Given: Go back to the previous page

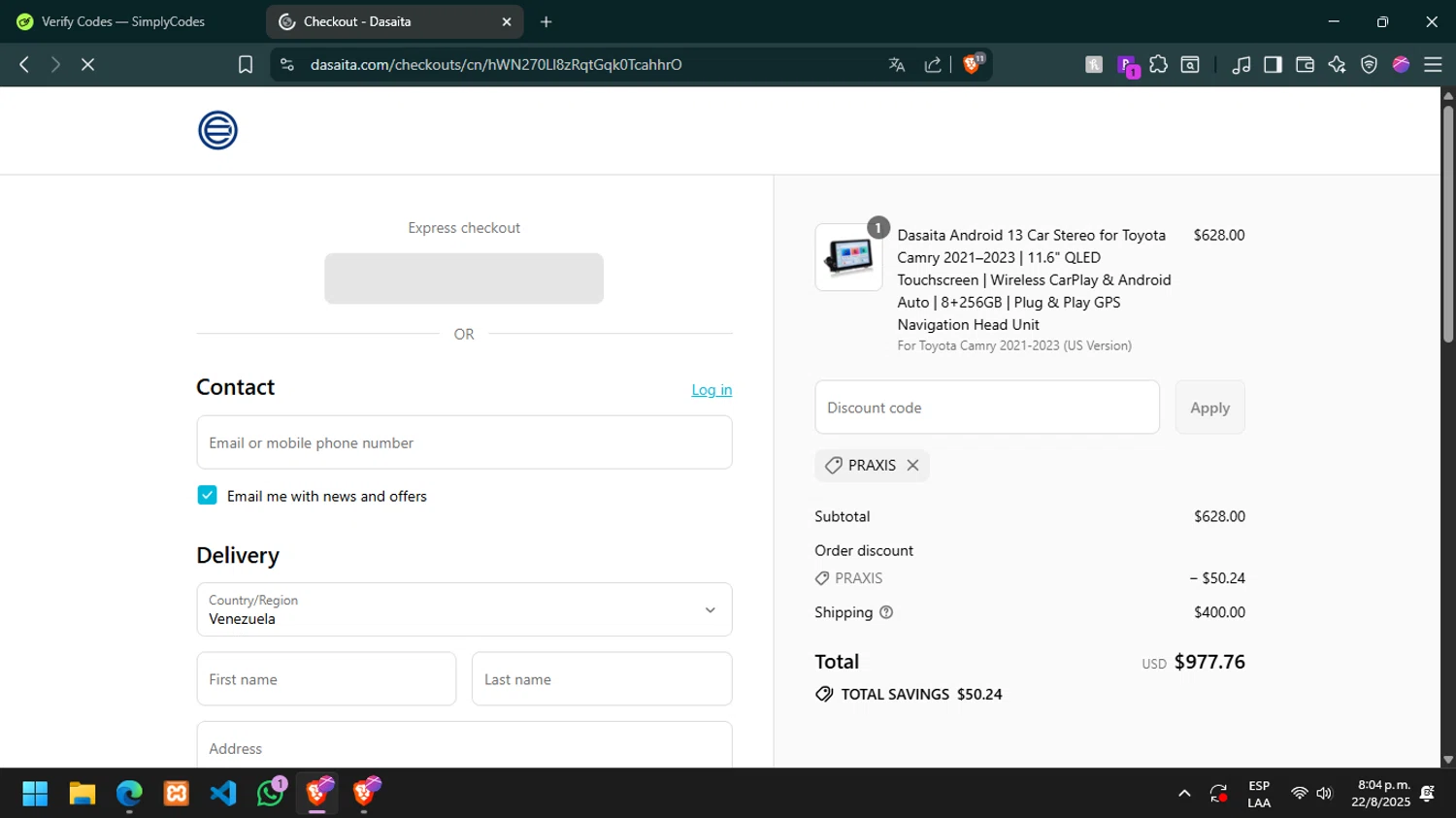Looking at the screenshot, I should pyautogui.click(x=24, y=64).
